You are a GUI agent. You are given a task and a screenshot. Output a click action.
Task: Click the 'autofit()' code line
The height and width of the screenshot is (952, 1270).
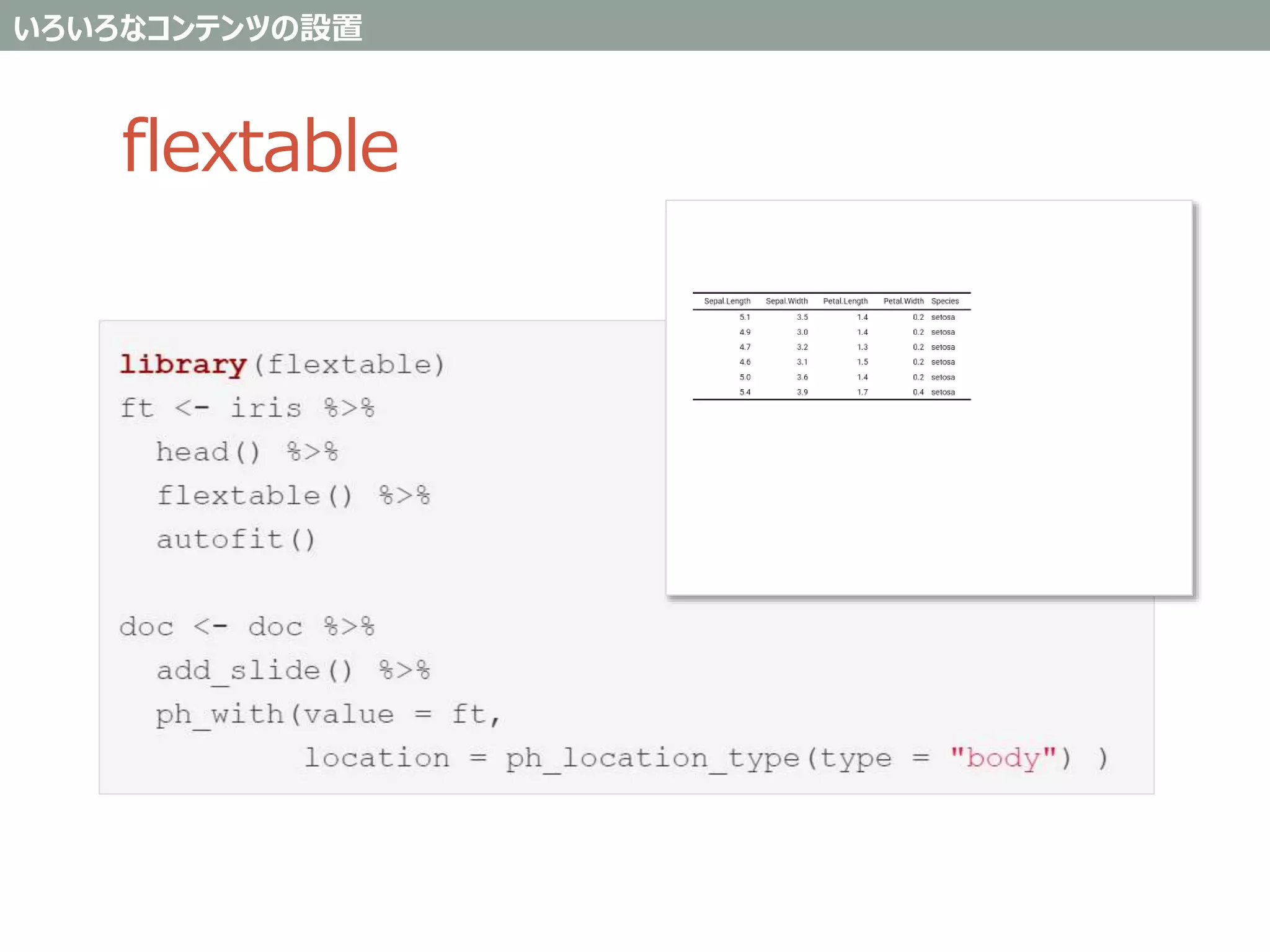point(236,539)
